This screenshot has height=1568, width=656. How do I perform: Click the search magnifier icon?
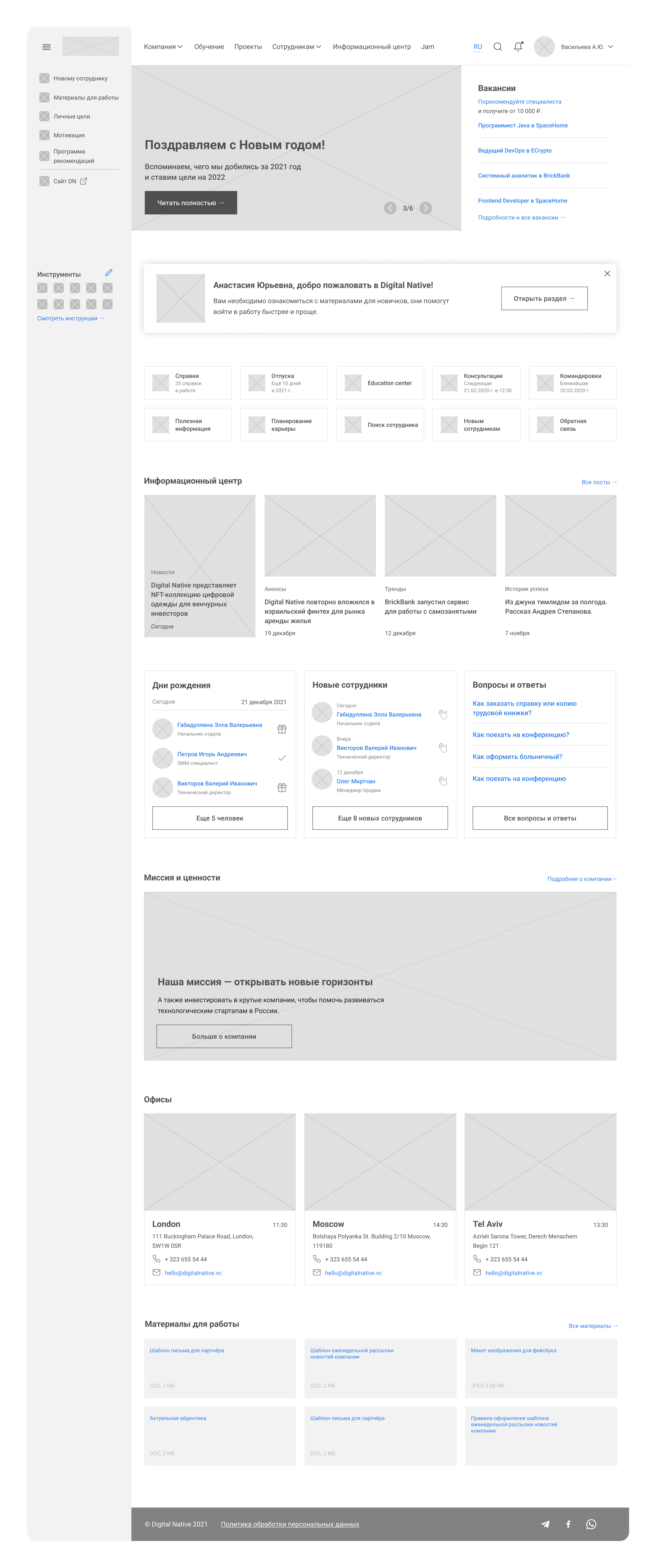[x=498, y=47]
